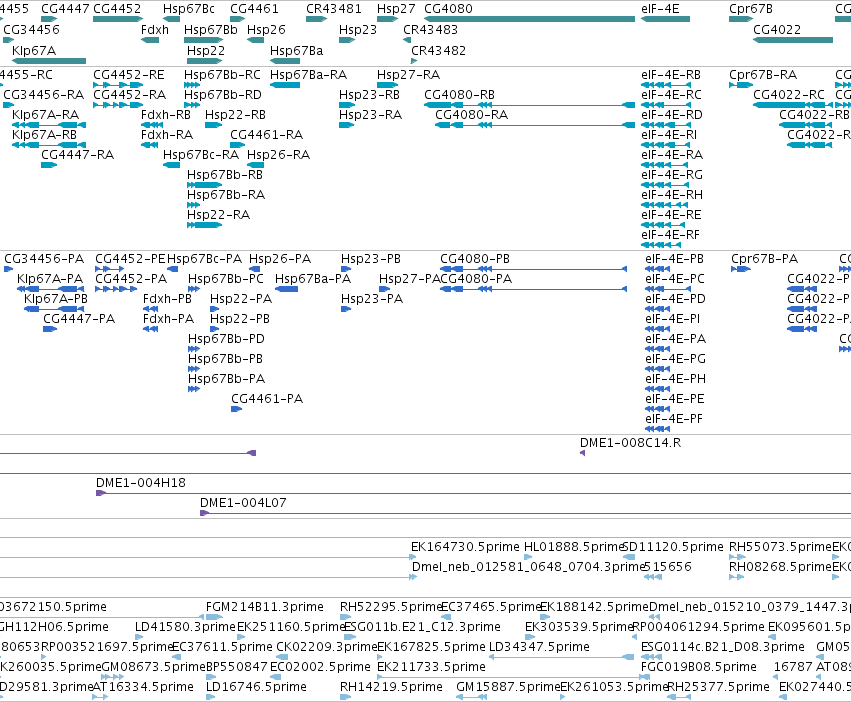Select the Klp67A gene label
This screenshot has height=702, width=851.
click(34, 50)
